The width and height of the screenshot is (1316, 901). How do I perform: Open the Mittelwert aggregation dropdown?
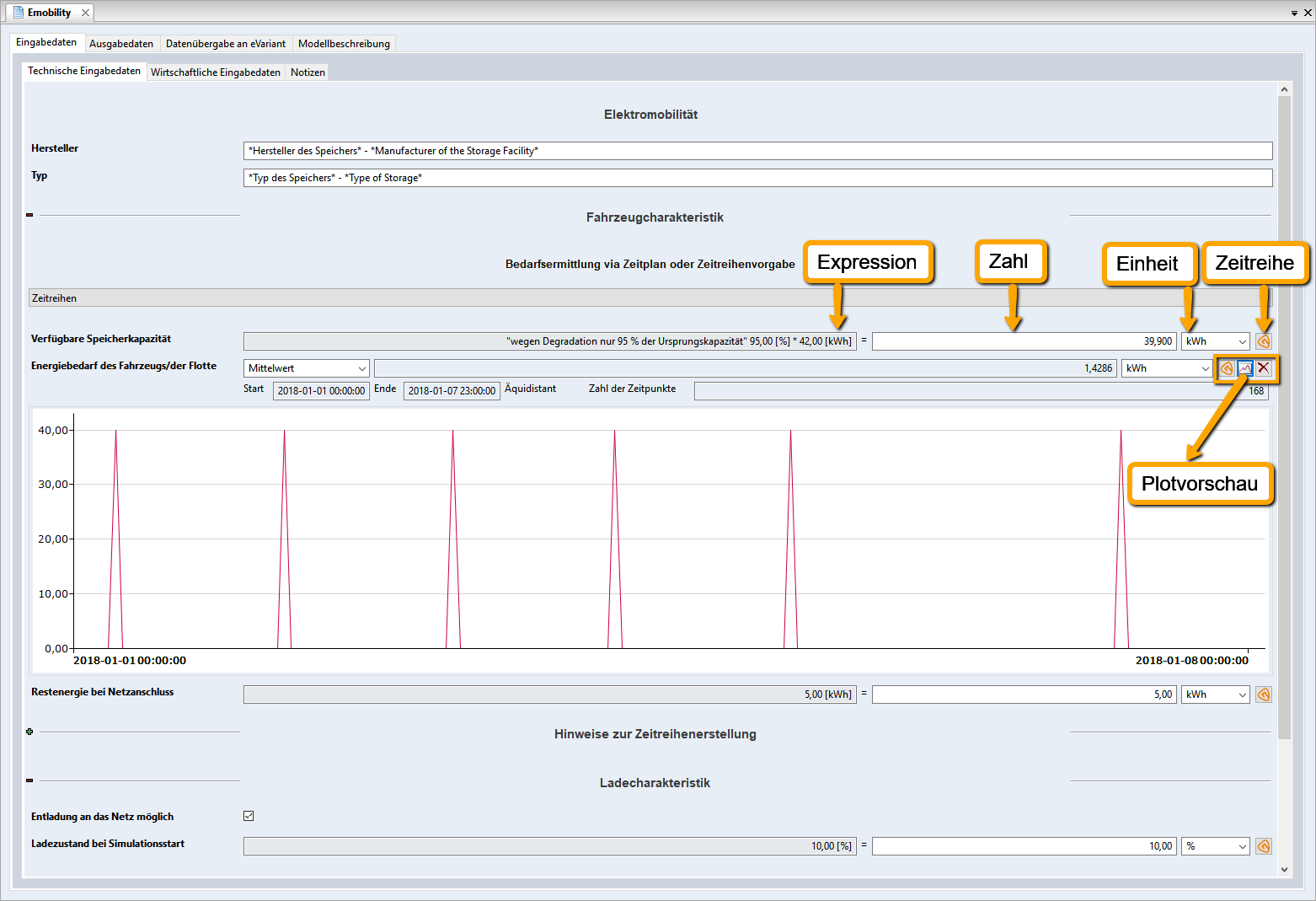tap(307, 368)
